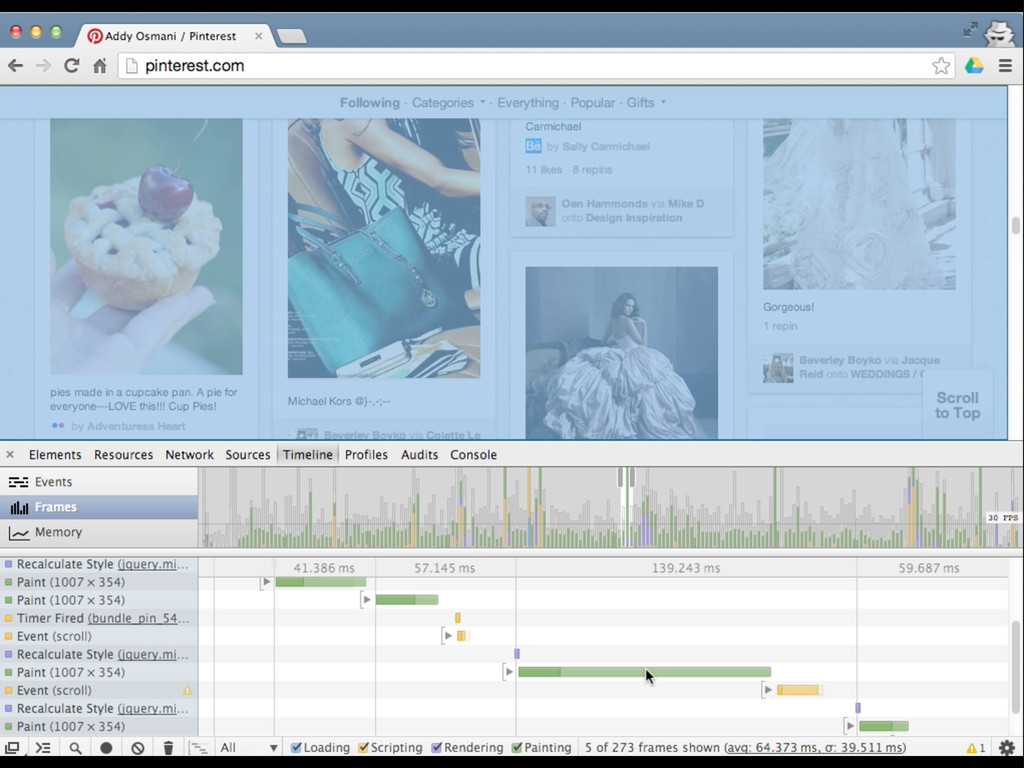Disable the Painting filter checkbox
This screenshot has width=1024, height=768.
[x=517, y=748]
